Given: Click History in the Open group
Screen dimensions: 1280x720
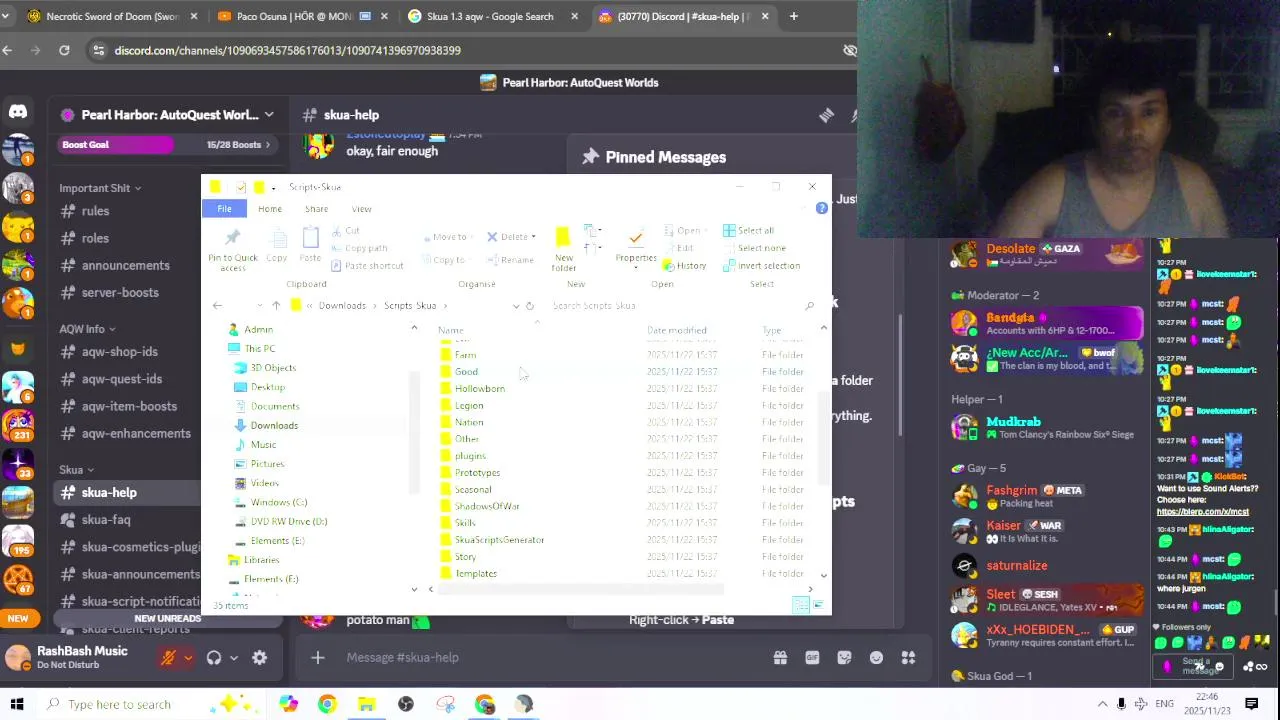Looking at the screenshot, I should (x=684, y=266).
